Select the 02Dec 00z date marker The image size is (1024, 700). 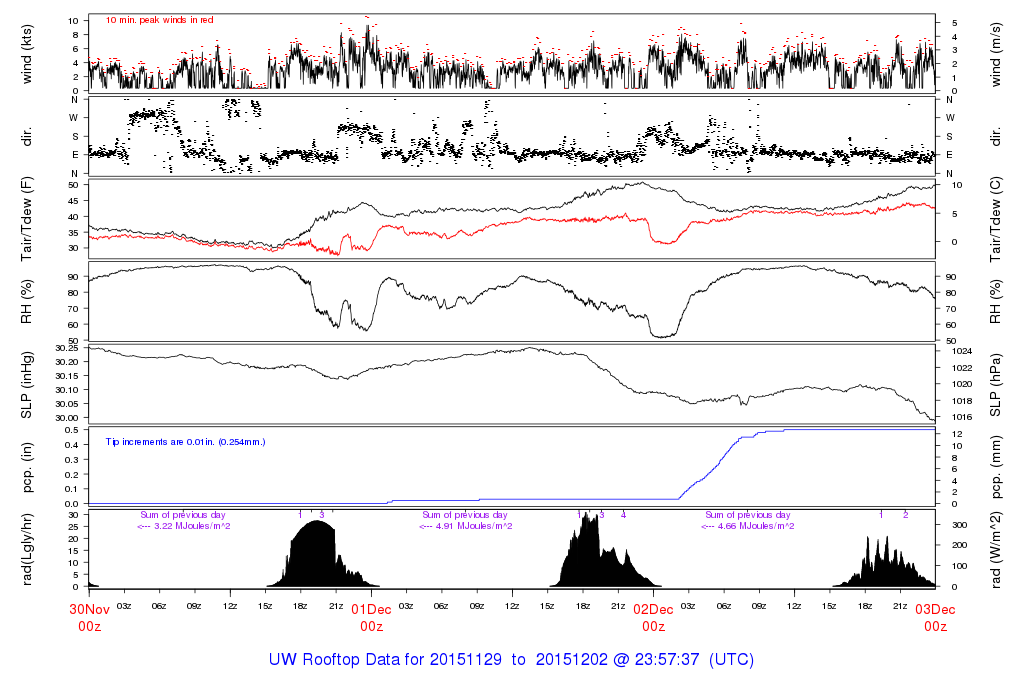(653, 617)
